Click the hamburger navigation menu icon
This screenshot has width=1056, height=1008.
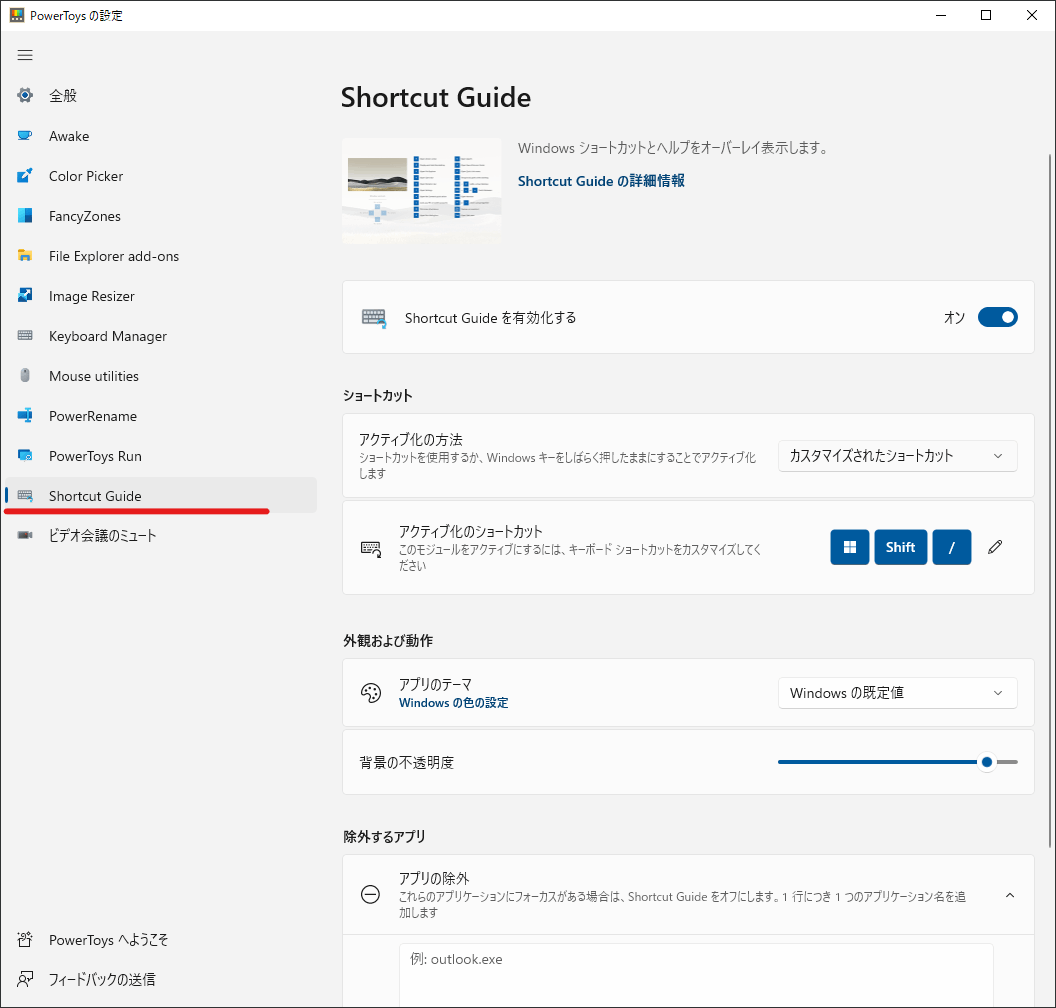coord(25,55)
